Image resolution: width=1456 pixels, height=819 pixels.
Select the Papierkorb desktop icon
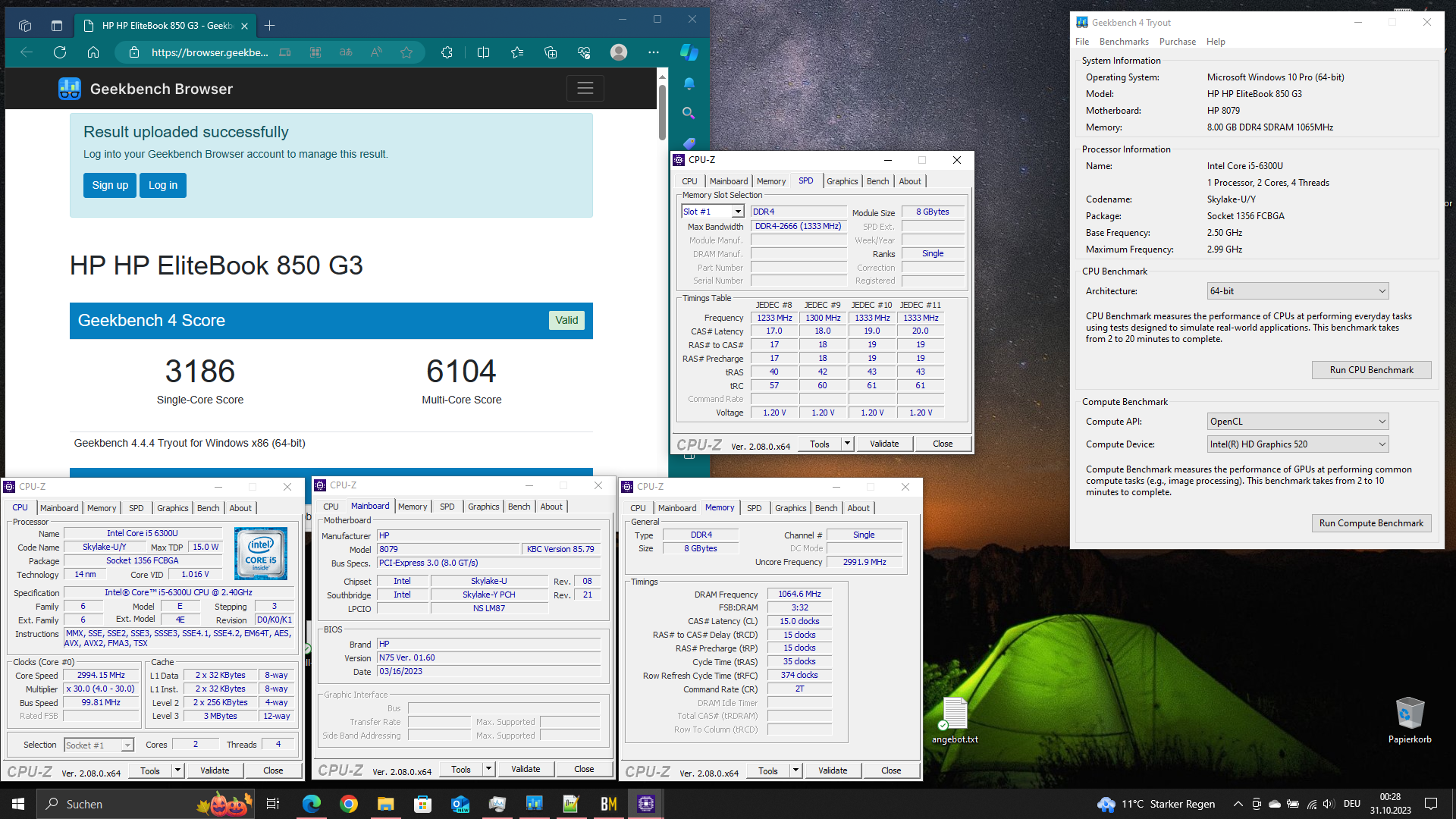pyautogui.click(x=1410, y=720)
